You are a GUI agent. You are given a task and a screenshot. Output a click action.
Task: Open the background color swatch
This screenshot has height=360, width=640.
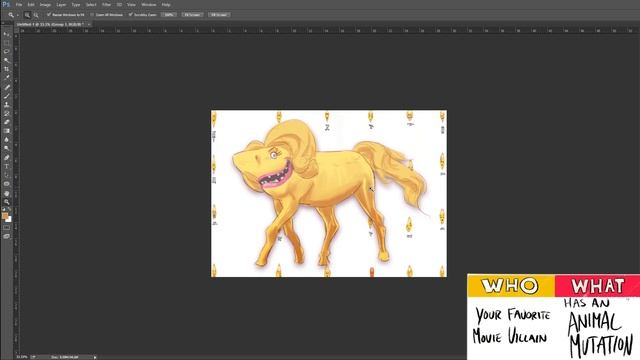[9, 219]
